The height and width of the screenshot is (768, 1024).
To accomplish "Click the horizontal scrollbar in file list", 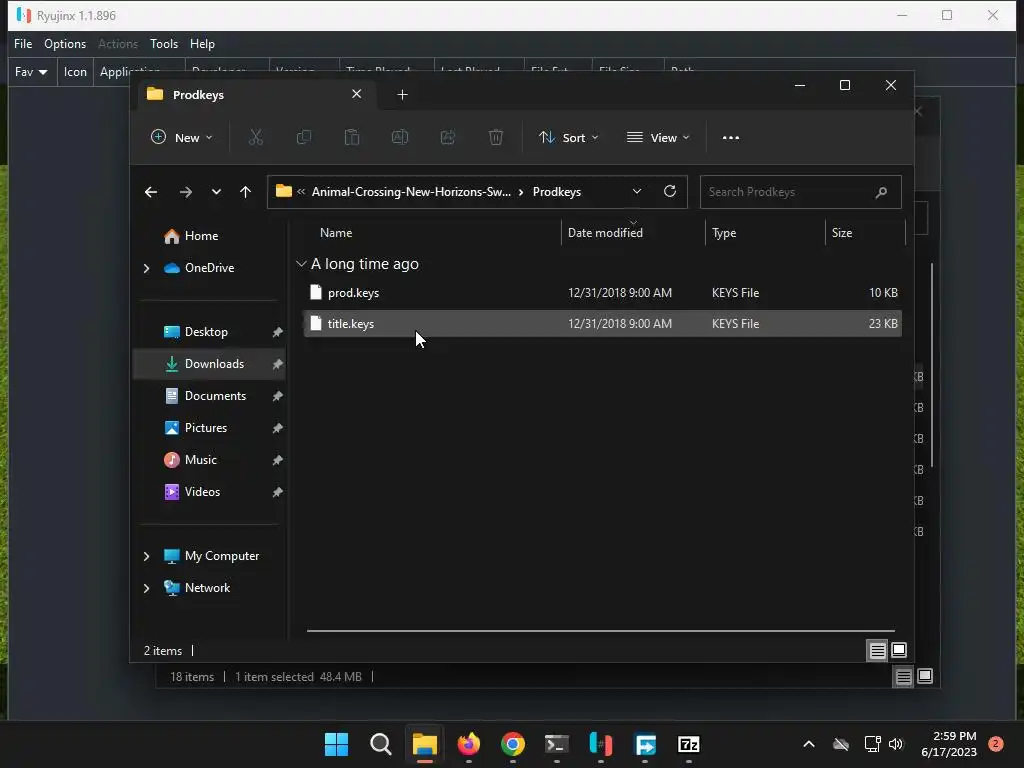I will pos(601,631).
